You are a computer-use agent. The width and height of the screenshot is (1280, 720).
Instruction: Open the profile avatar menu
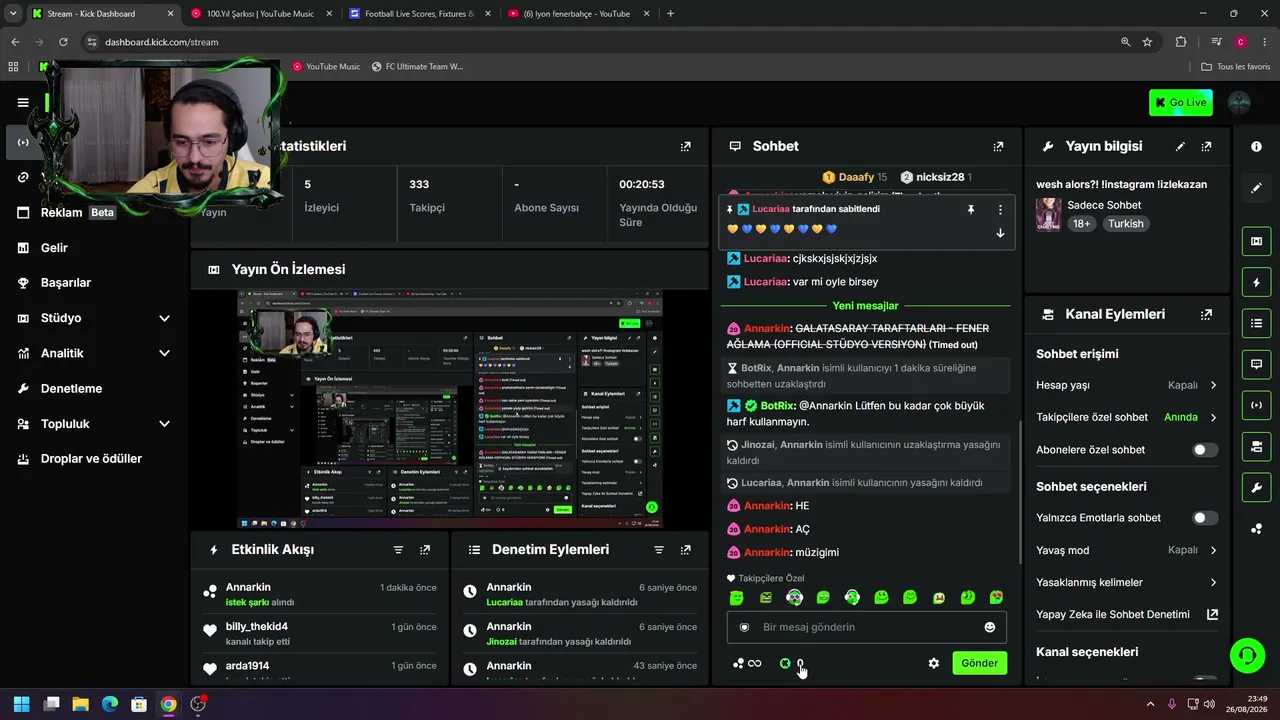click(x=1239, y=102)
